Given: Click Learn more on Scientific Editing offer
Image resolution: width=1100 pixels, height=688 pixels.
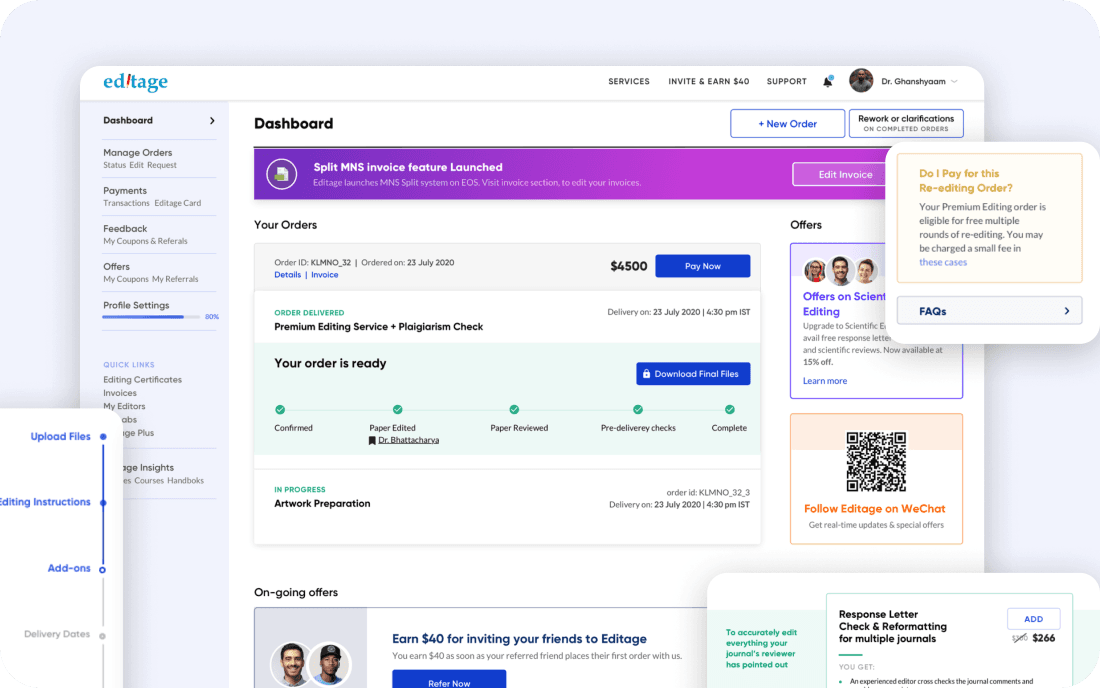Looking at the screenshot, I should (x=825, y=381).
